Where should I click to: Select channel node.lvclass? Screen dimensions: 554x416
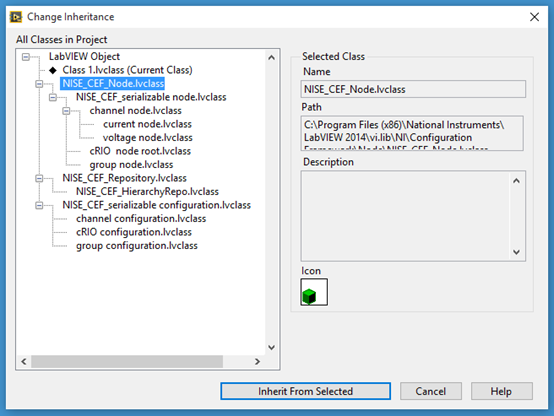[135, 111]
